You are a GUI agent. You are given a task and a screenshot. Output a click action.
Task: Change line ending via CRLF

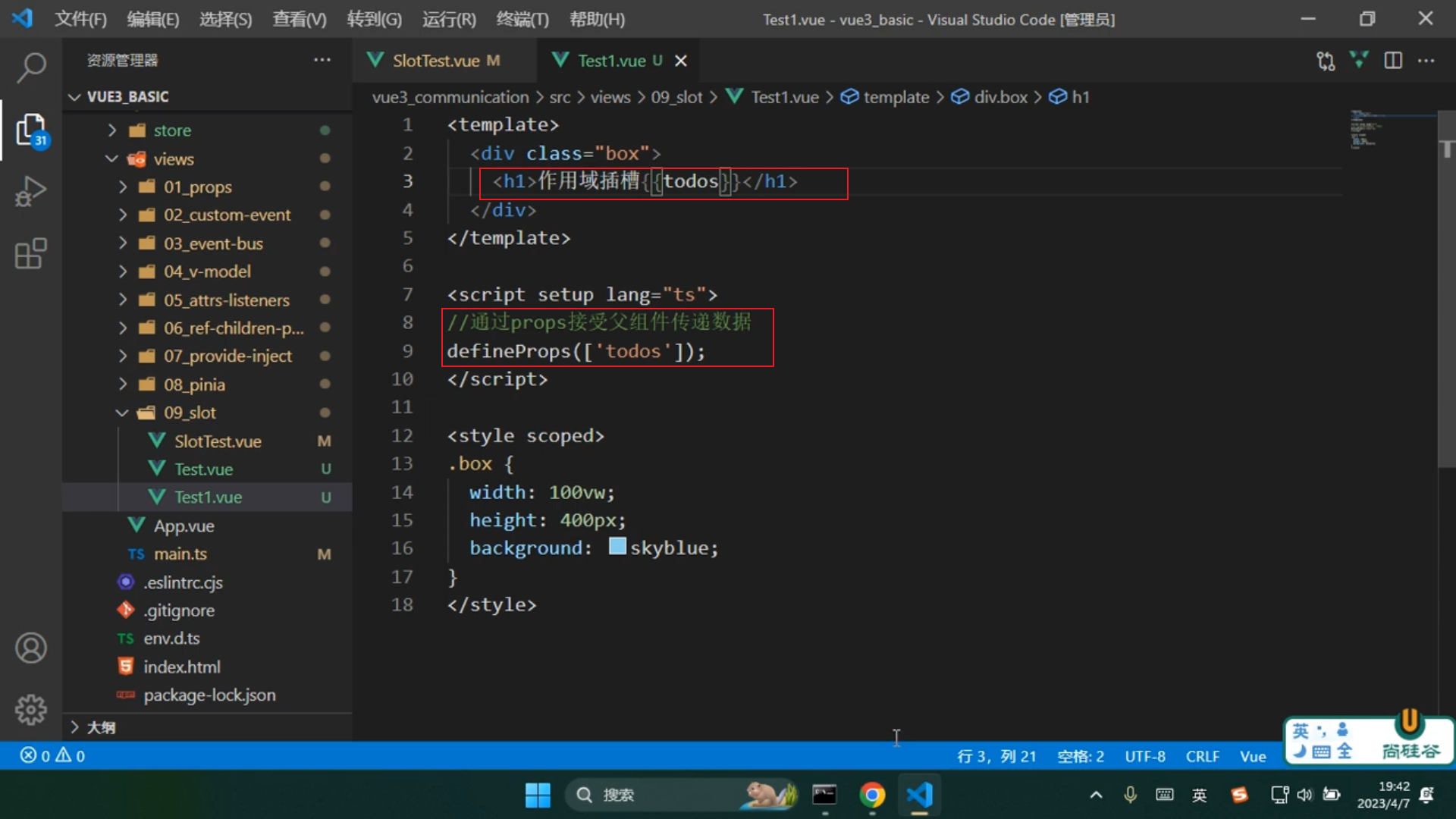1203,756
